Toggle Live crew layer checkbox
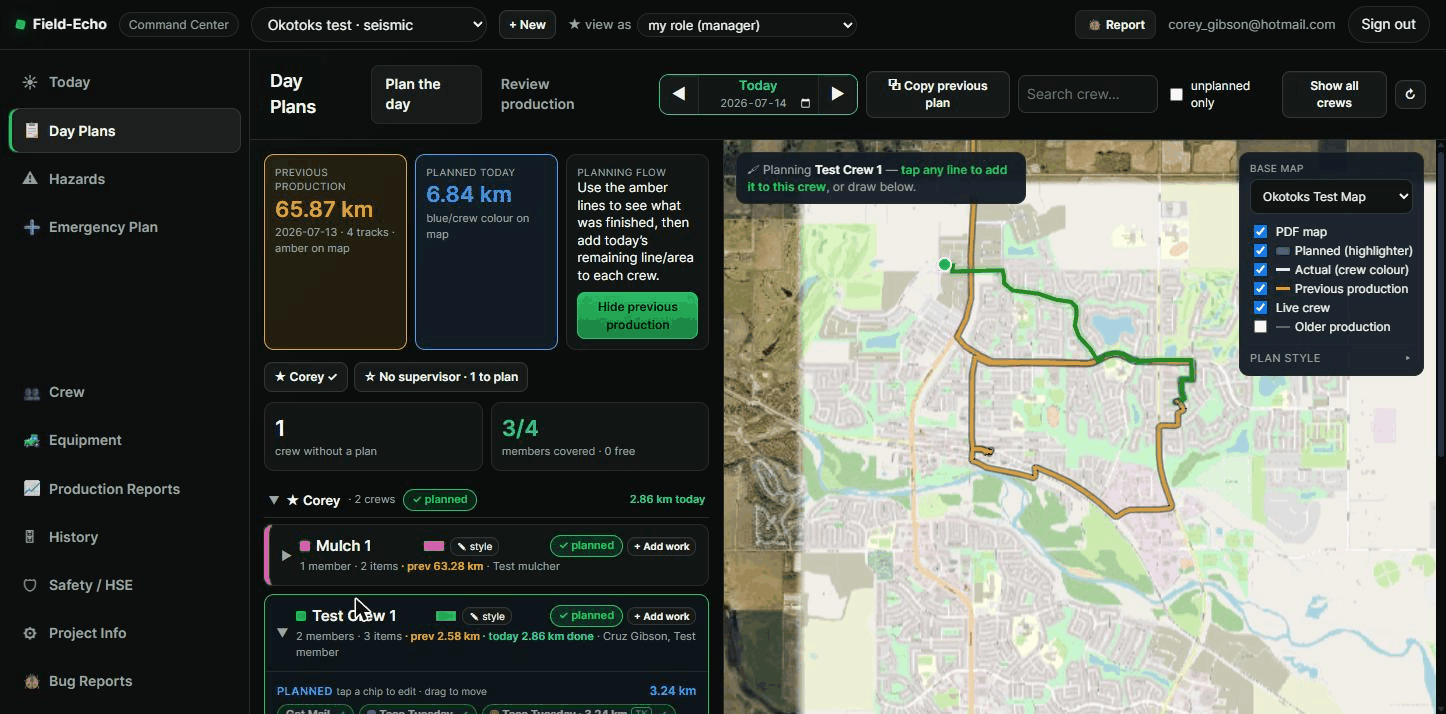This screenshot has height=714, width=1446. tap(1260, 308)
